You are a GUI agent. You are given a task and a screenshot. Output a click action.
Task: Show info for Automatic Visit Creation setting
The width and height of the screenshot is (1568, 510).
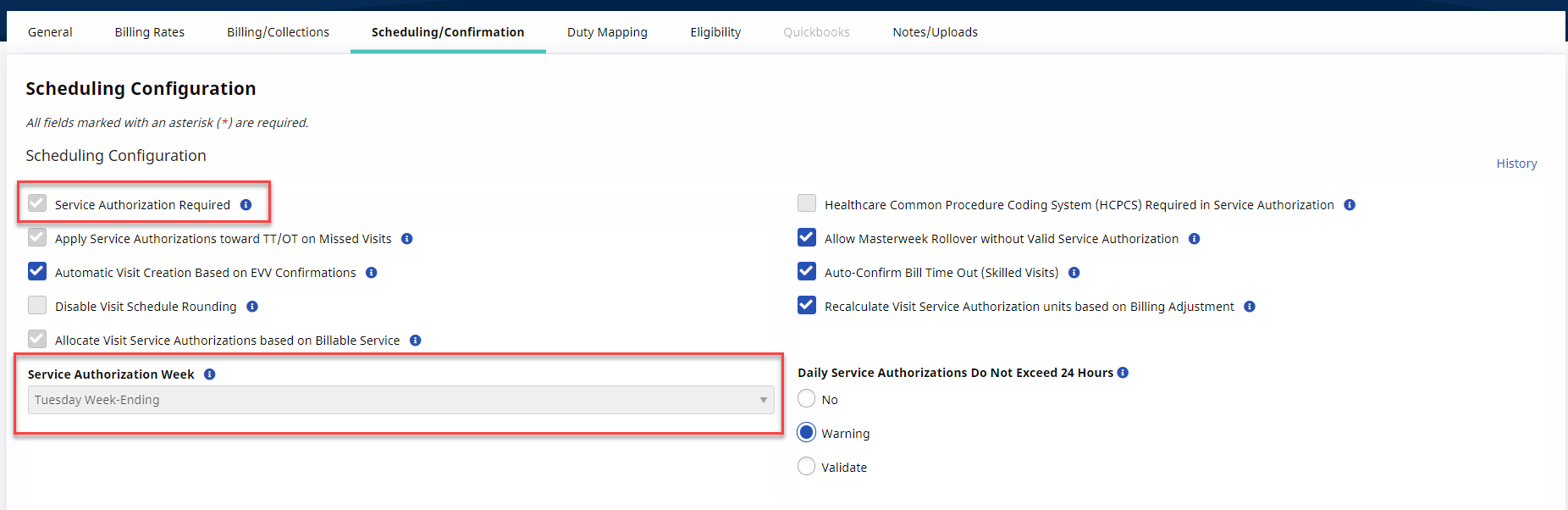[x=372, y=273]
